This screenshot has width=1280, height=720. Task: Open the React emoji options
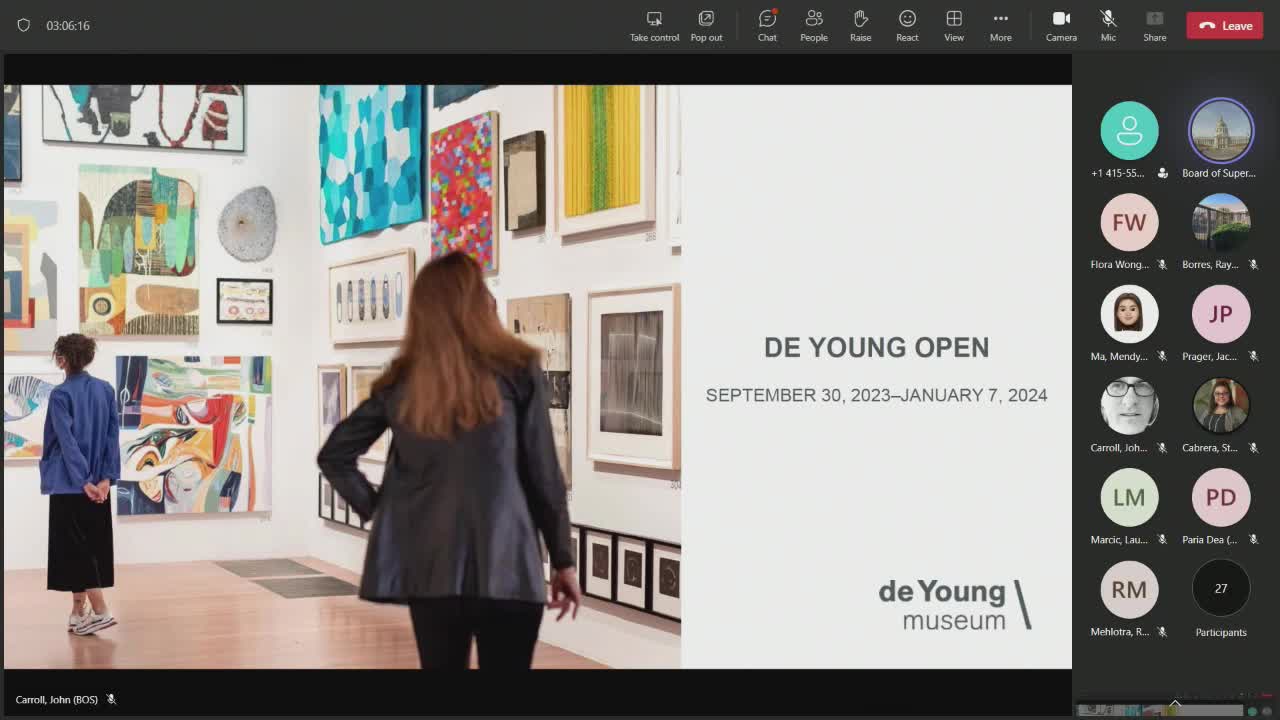point(907,26)
